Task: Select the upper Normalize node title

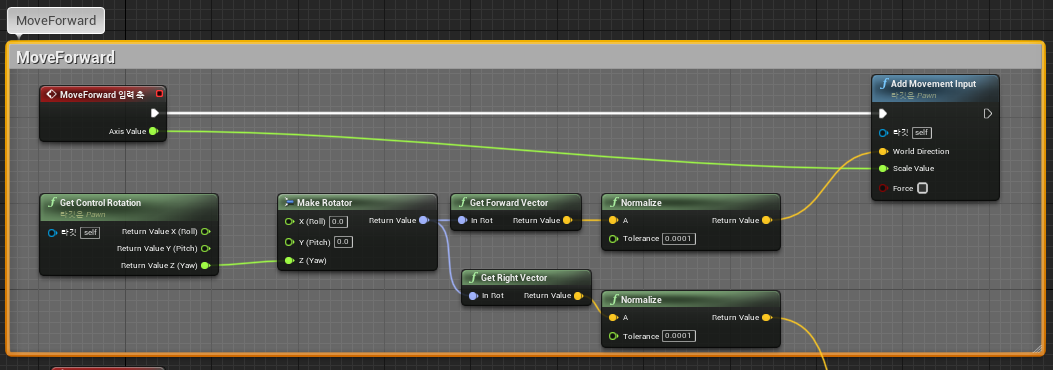Action: 641,203
